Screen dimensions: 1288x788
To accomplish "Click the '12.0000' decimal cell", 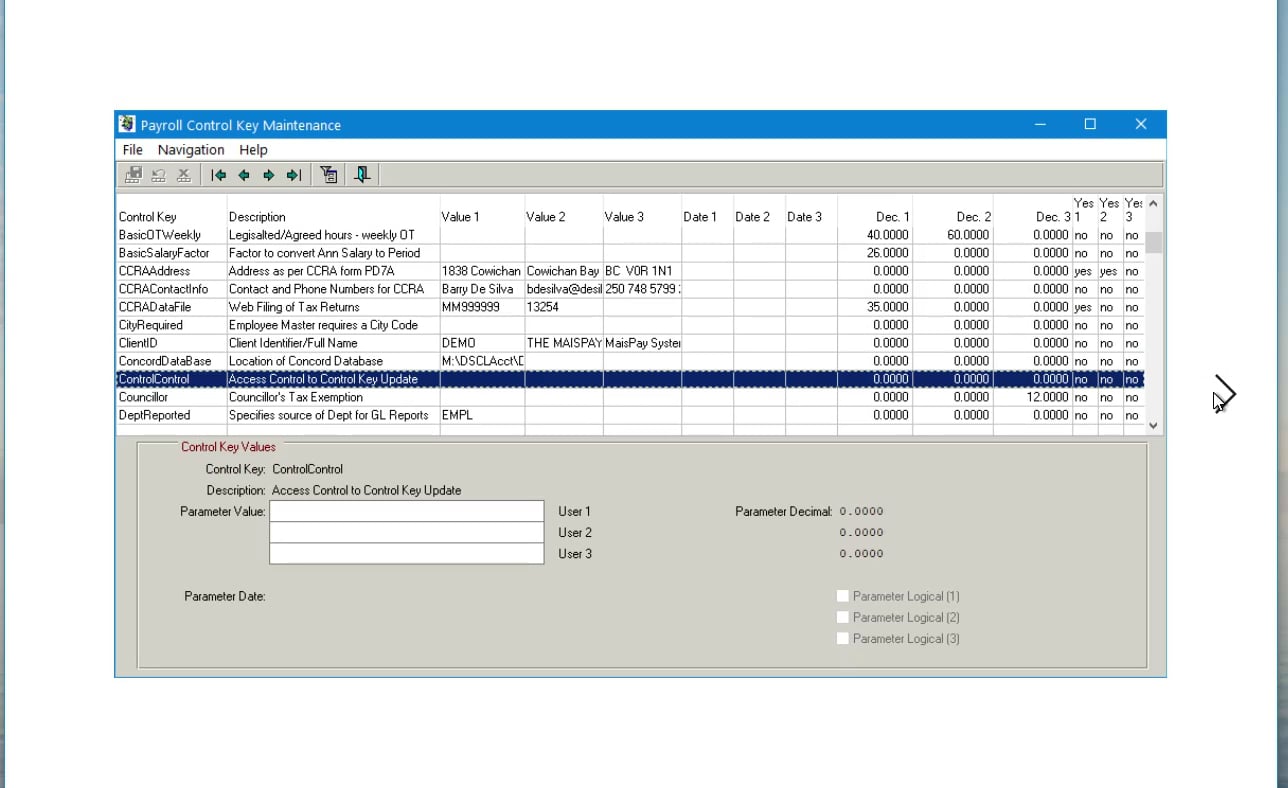I will pyautogui.click(x=1033, y=397).
